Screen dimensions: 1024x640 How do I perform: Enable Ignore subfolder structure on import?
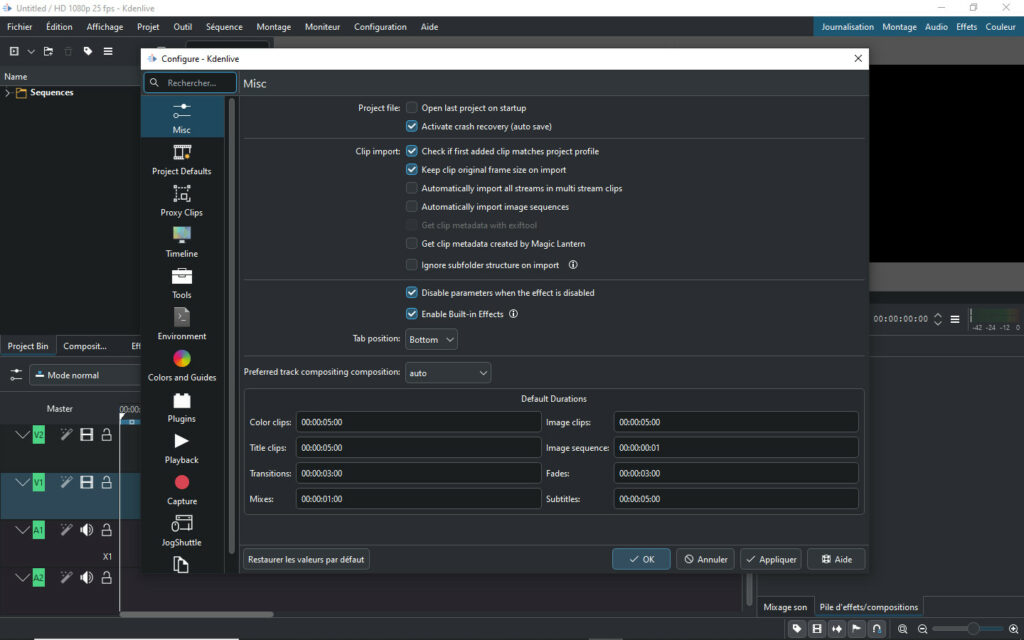(x=411, y=265)
